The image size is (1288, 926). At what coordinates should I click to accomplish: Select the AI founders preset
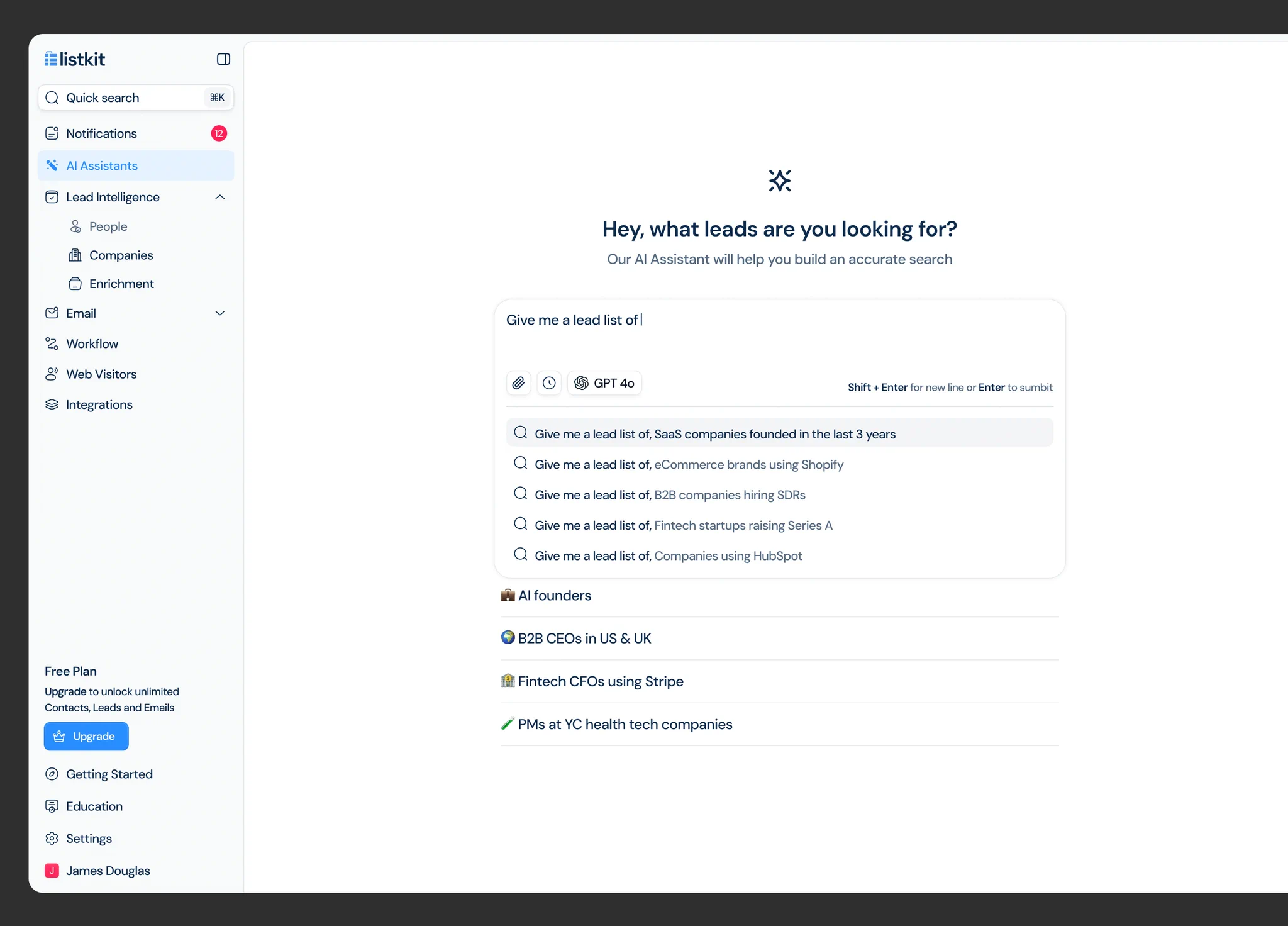coord(780,596)
